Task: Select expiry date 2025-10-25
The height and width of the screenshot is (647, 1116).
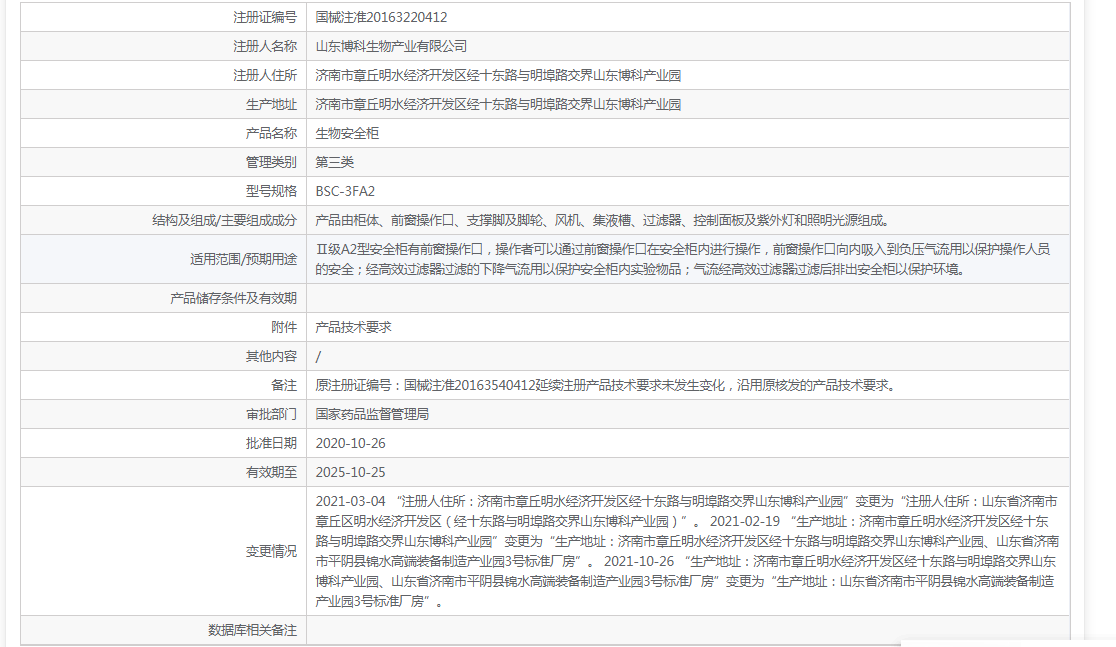Action: tap(350, 473)
